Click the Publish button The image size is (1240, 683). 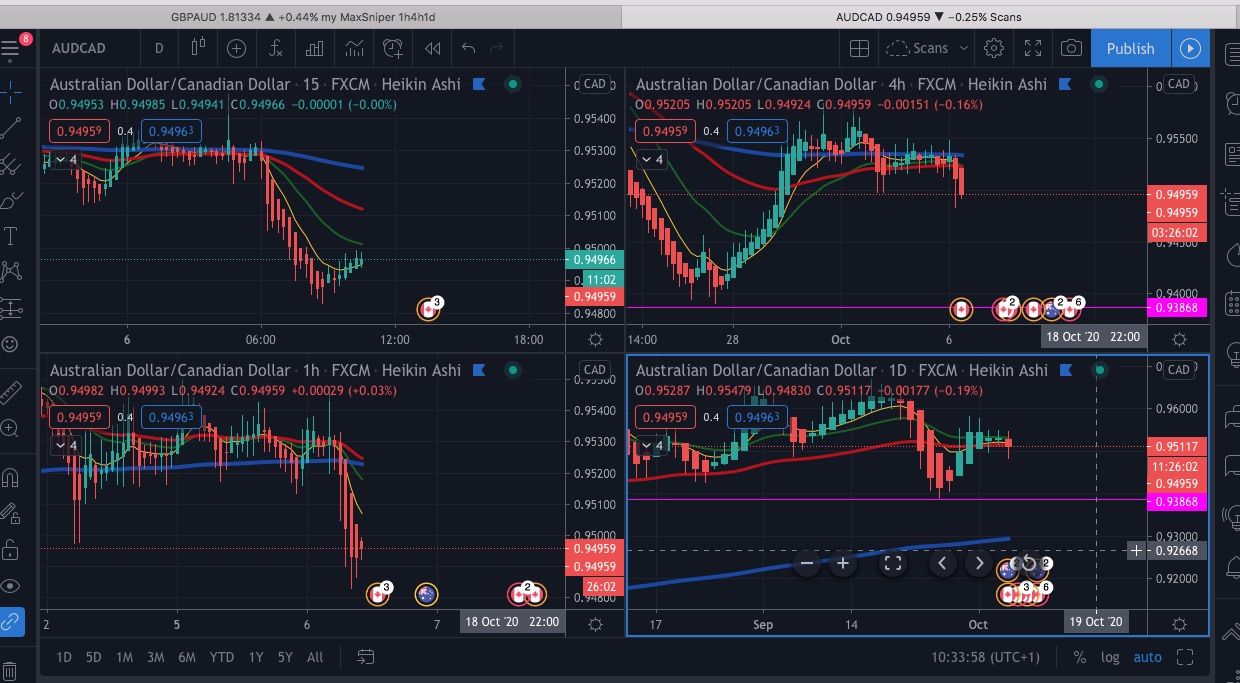coord(1130,48)
